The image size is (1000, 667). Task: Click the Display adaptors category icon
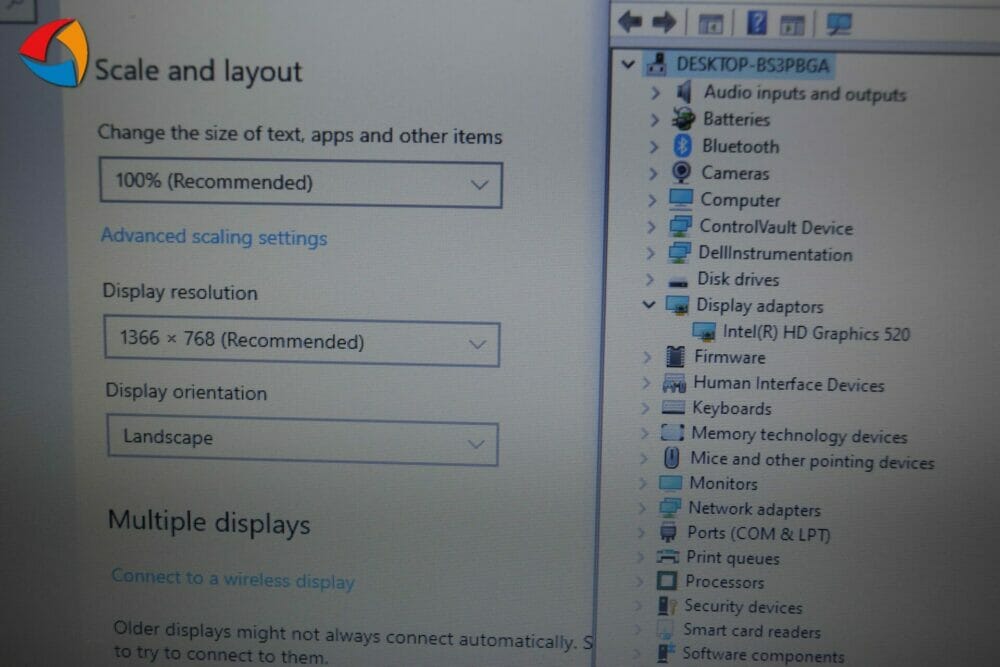click(x=677, y=305)
